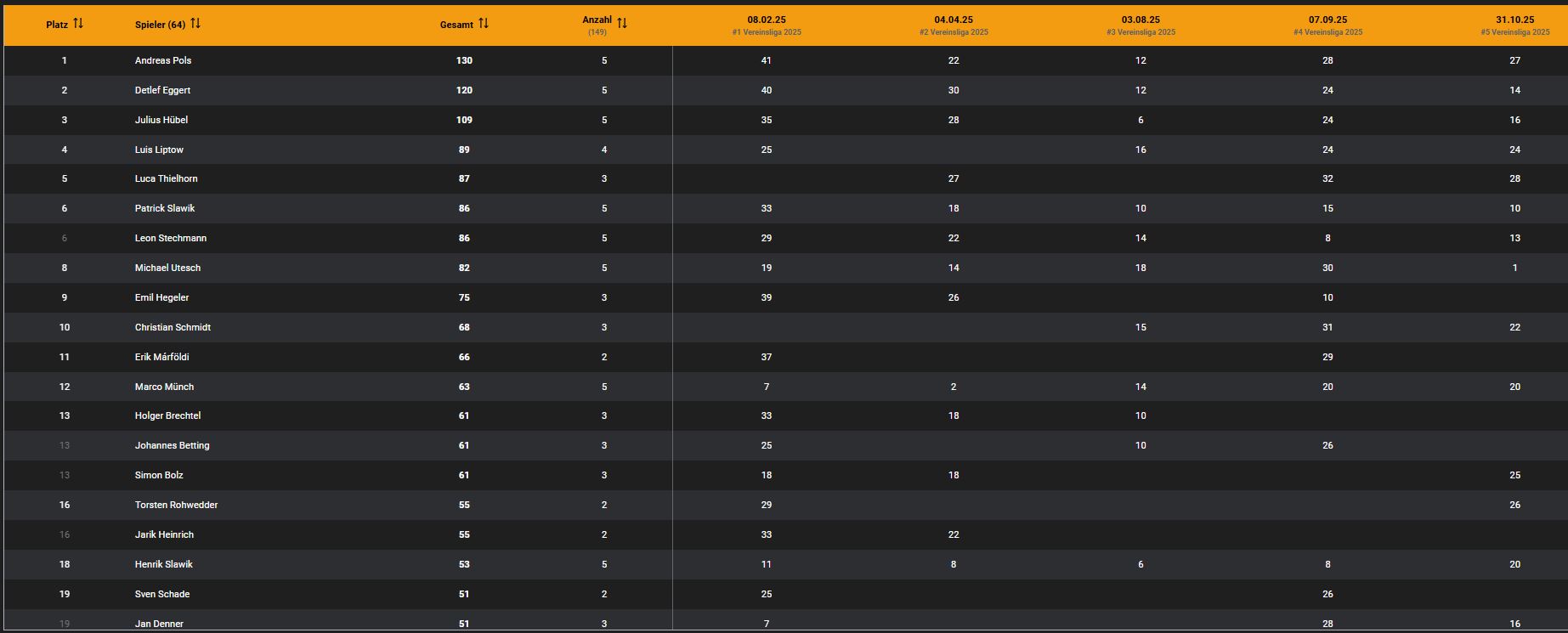
Task: Sort table by Platz arrows icon
Action: (78, 24)
